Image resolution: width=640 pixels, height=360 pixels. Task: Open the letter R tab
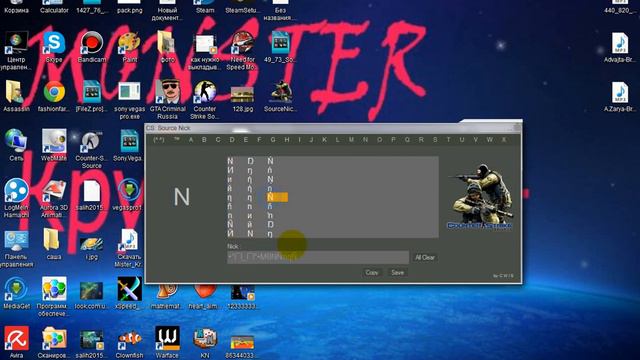421,140
